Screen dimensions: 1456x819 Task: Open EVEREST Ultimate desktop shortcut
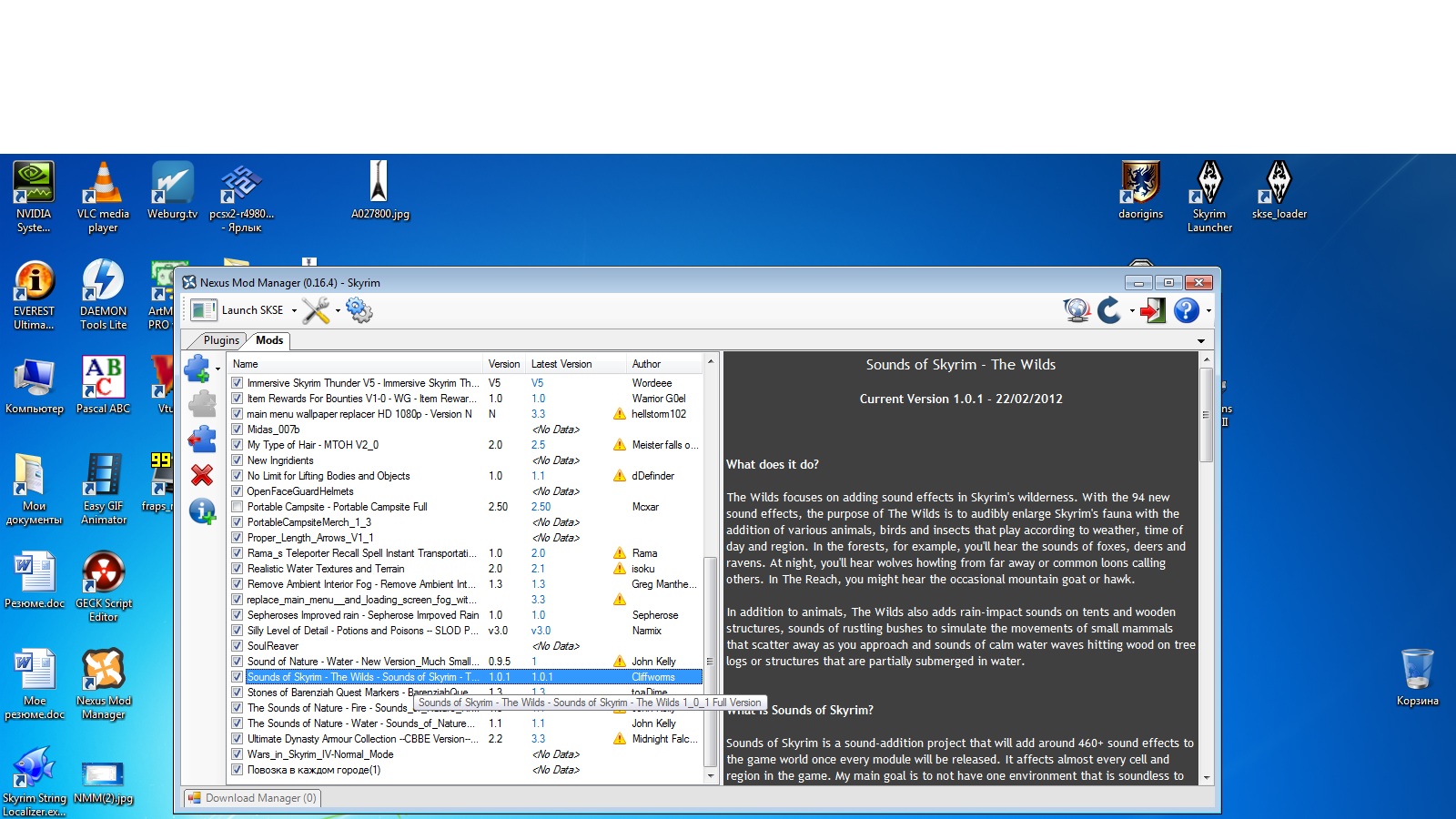pos(35,294)
